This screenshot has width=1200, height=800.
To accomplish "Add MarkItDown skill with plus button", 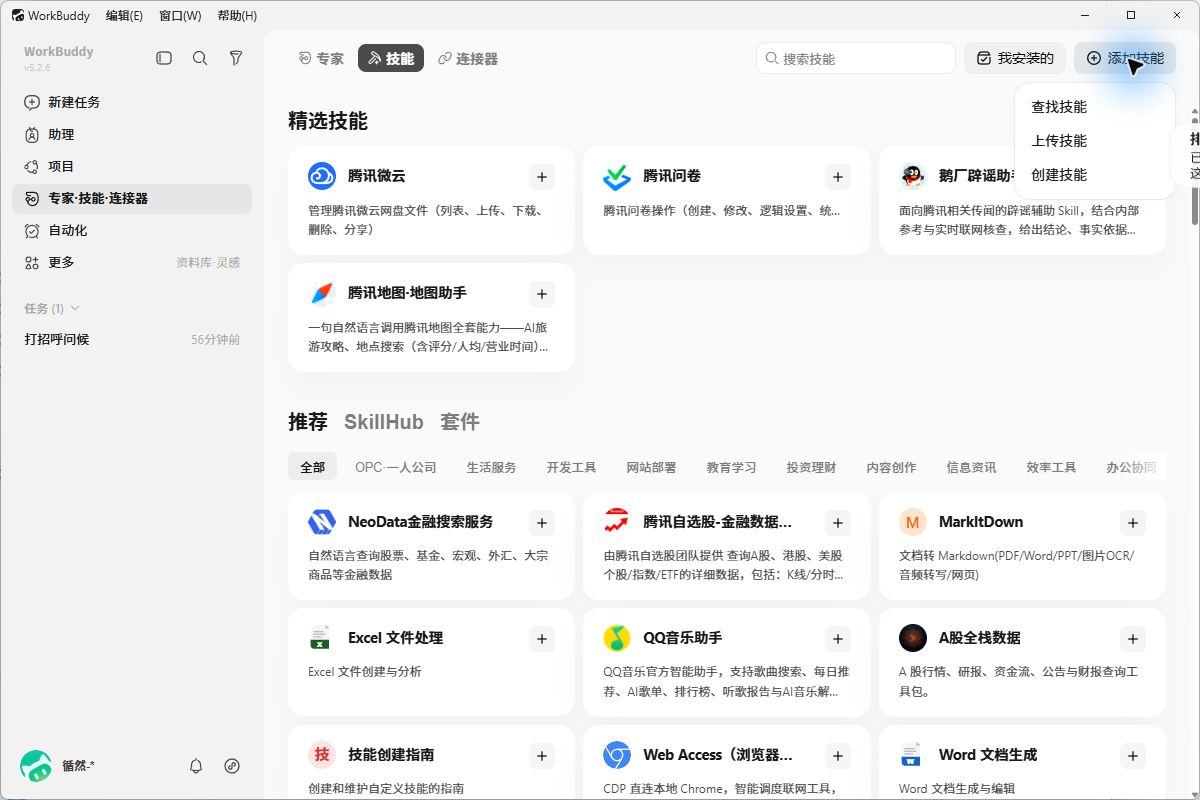I will tap(1133, 522).
